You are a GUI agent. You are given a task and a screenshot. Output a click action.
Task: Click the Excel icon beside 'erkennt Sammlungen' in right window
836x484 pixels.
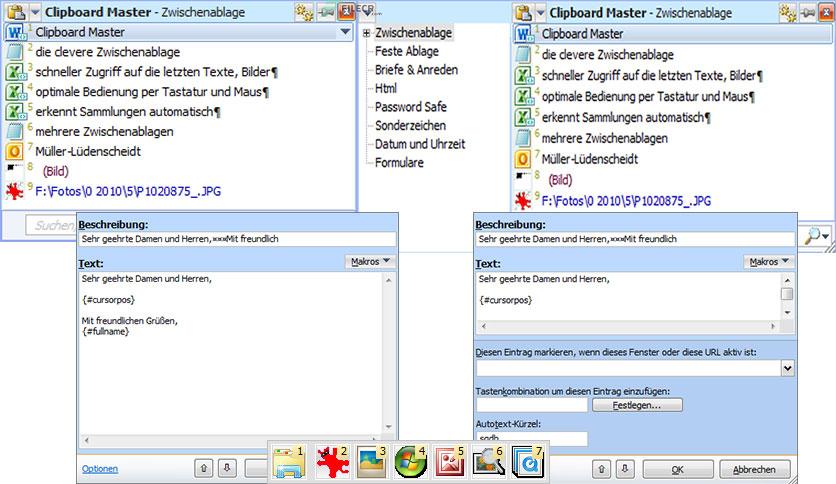coord(524,117)
